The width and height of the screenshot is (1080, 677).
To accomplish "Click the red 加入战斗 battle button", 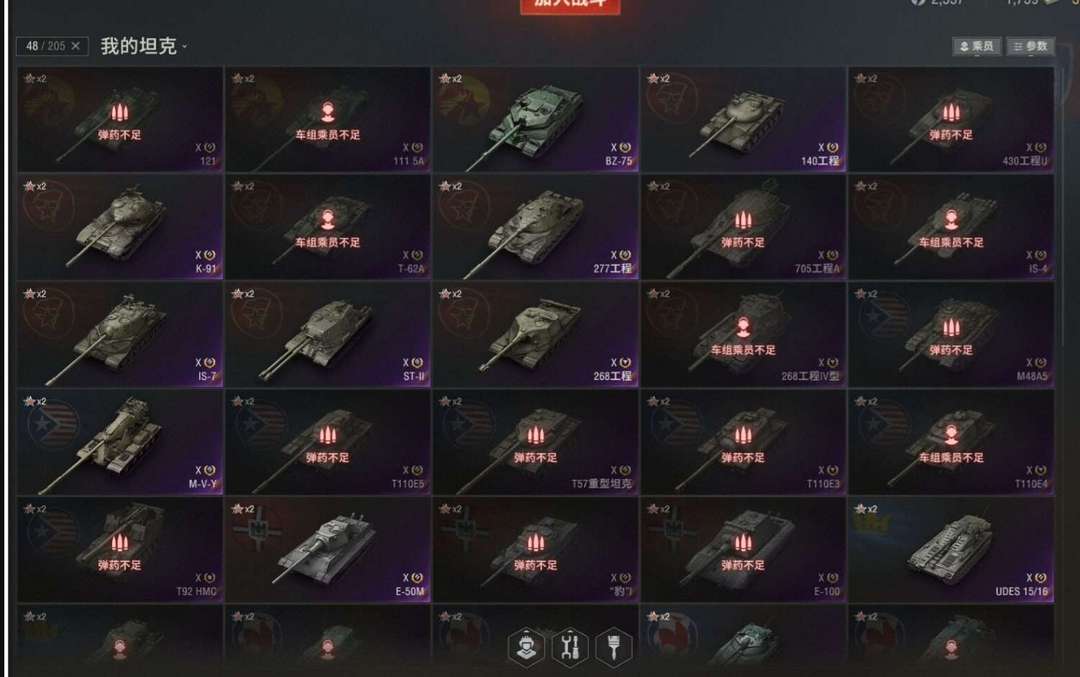I will 570,6.
